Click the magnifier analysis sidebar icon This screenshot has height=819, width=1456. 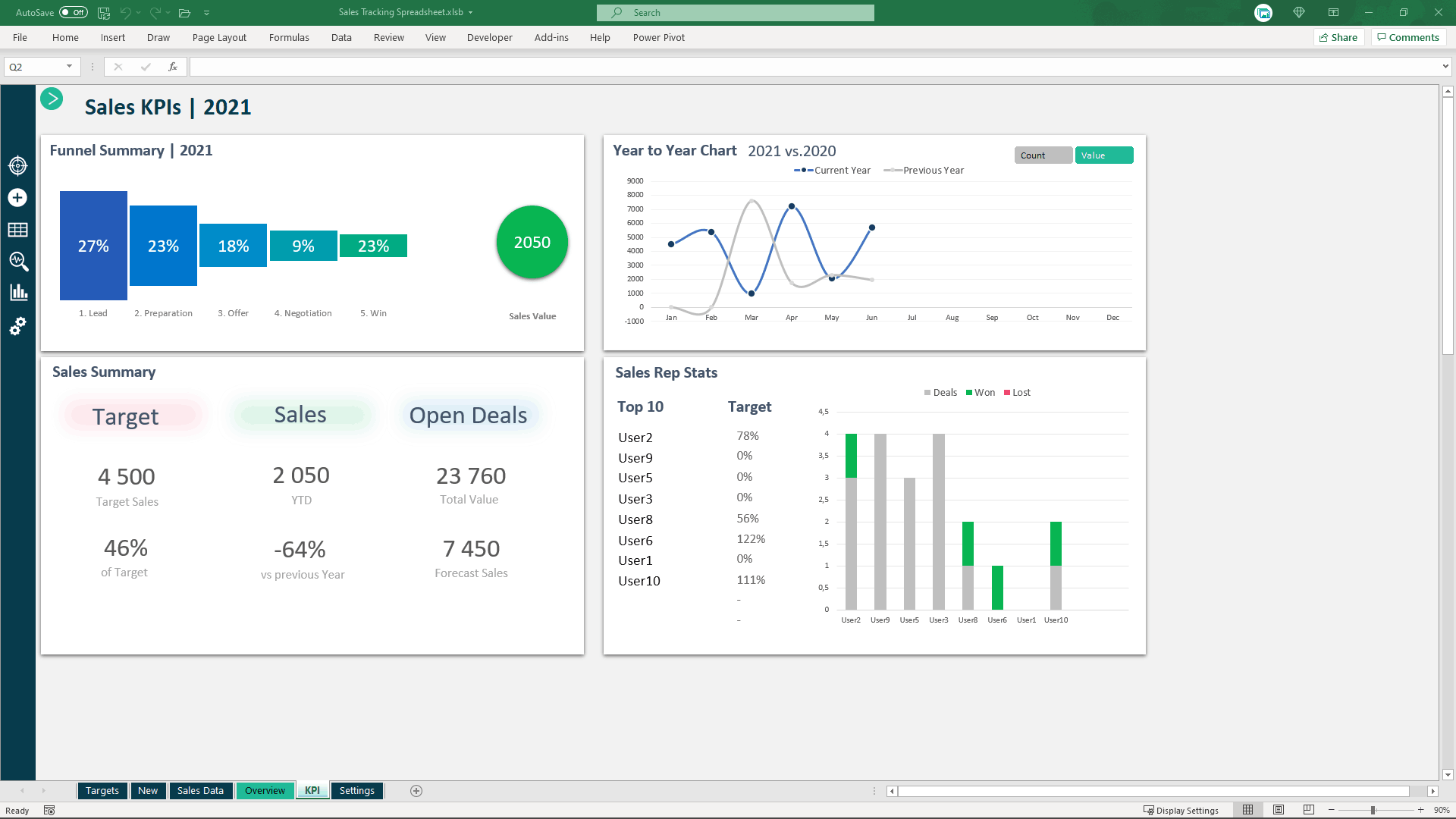(18, 262)
